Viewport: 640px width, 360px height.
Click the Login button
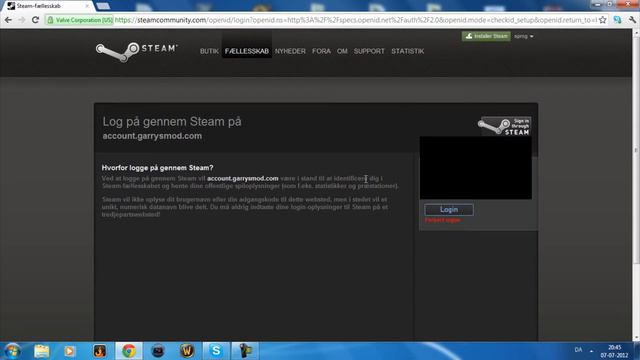point(449,209)
